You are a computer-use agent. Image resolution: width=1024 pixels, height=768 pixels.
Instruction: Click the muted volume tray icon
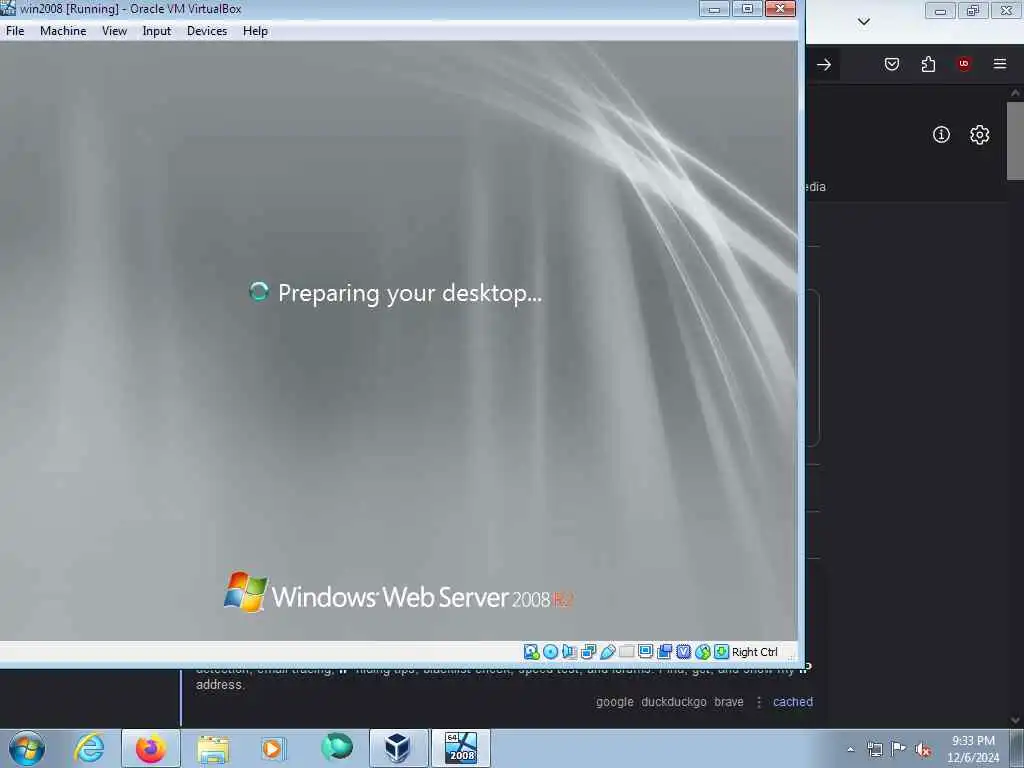[x=923, y=749]
